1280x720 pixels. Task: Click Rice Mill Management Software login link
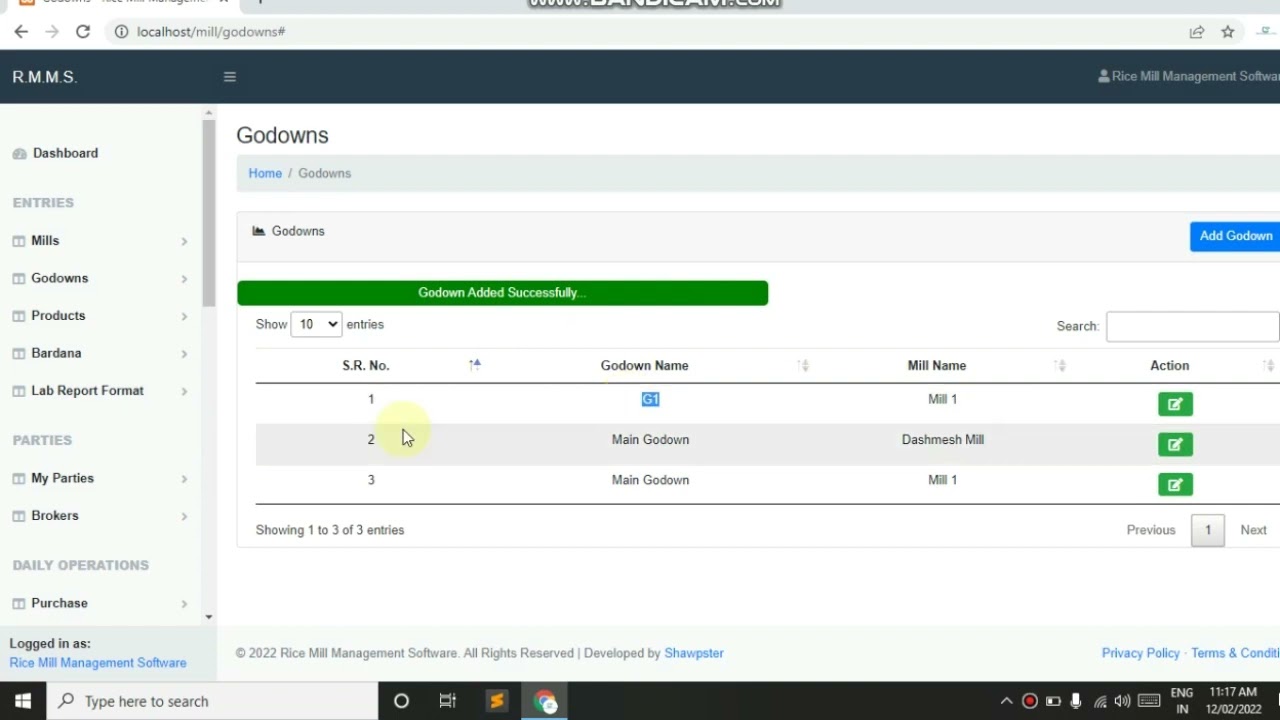pos(98,663)
